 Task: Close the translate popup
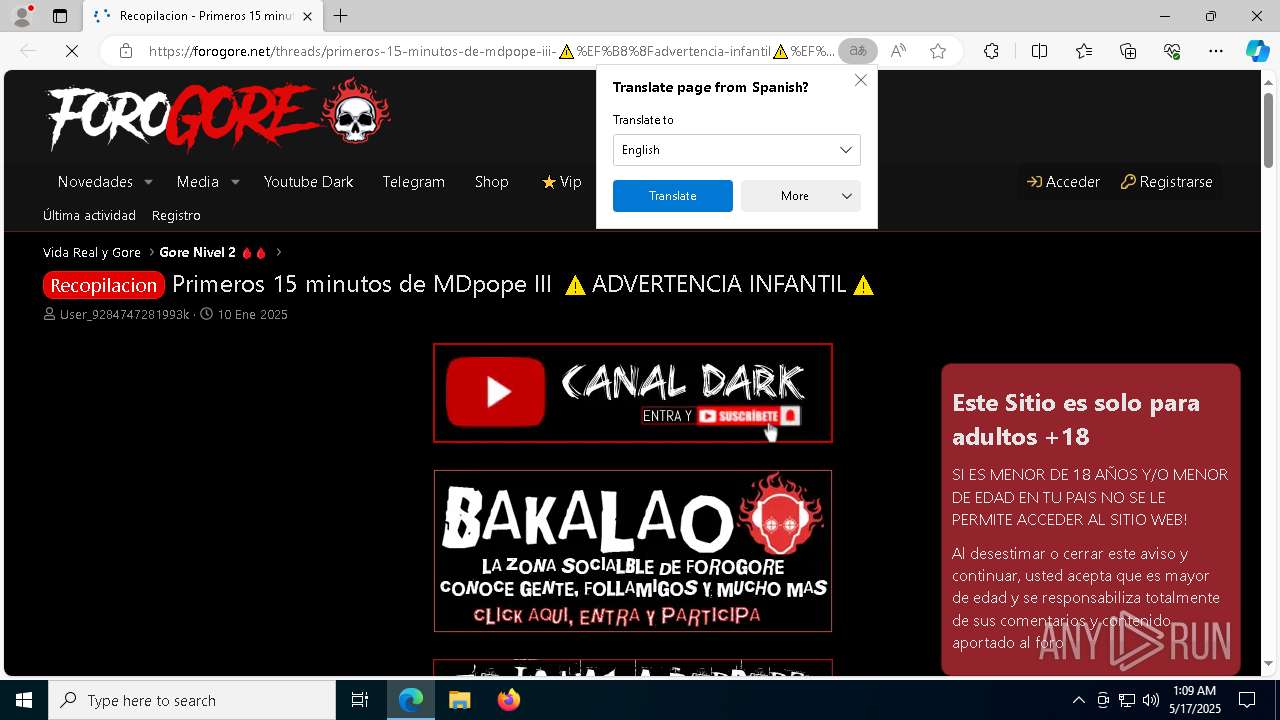[861, 80]
